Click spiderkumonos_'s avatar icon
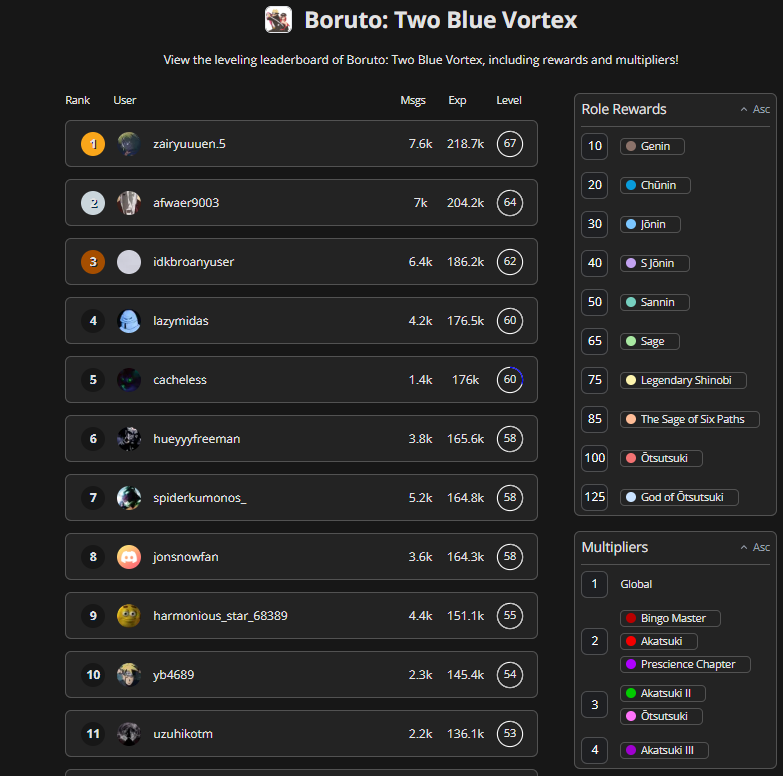This screenshot has height=776, width=783. click(129, 498)
